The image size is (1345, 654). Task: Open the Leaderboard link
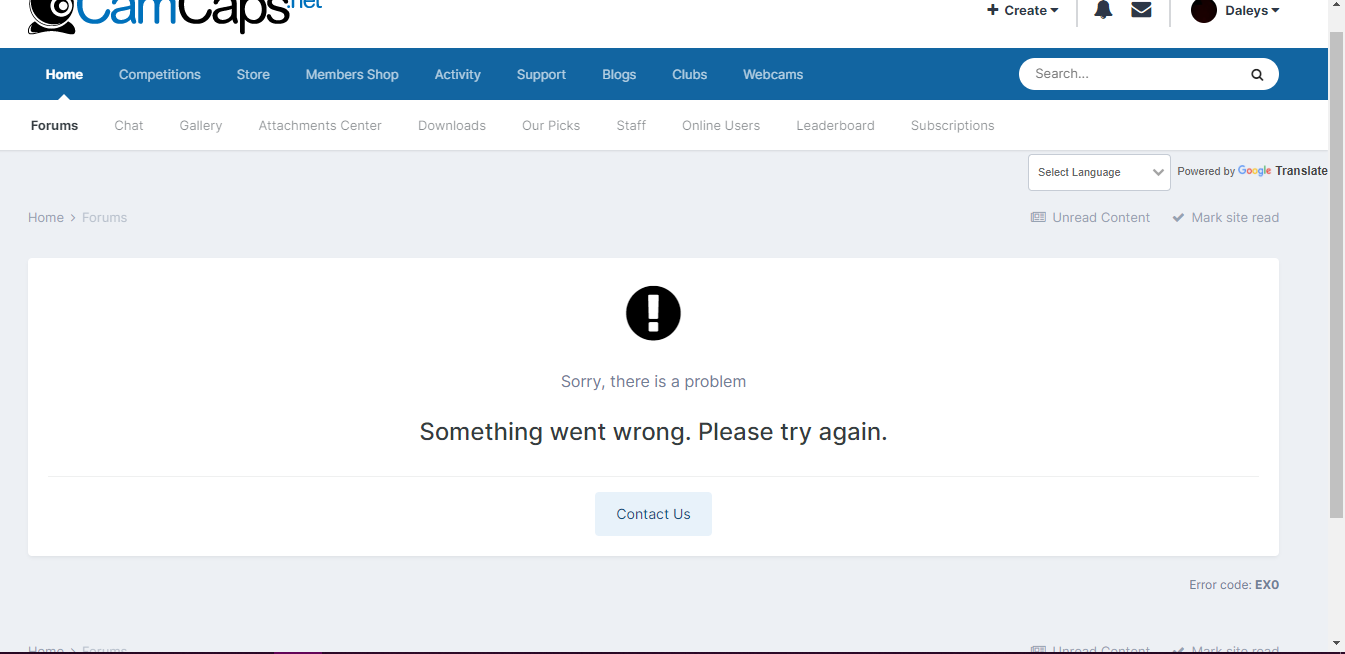835,125
